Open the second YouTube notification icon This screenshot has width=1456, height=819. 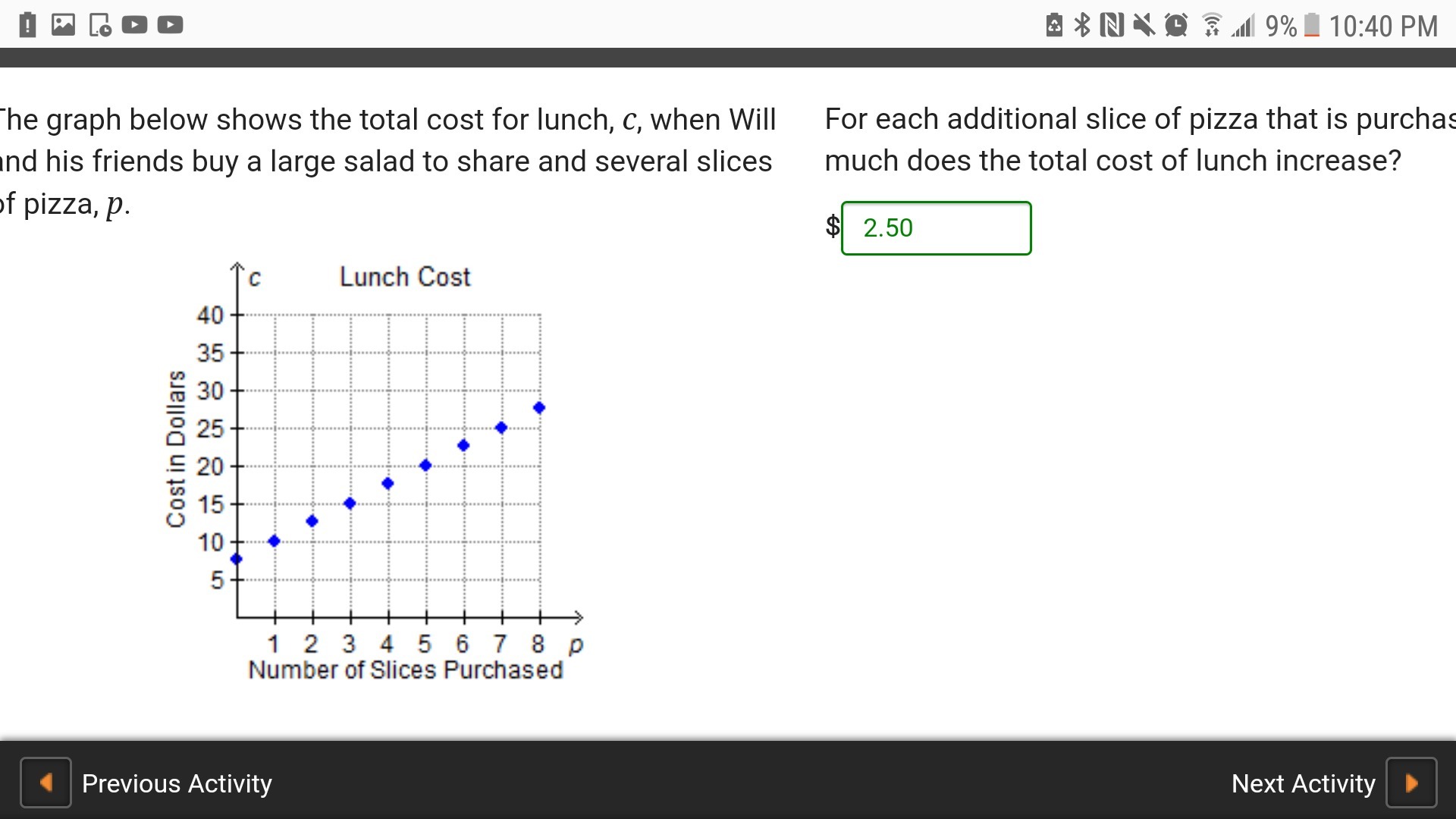tap(170, 25)
